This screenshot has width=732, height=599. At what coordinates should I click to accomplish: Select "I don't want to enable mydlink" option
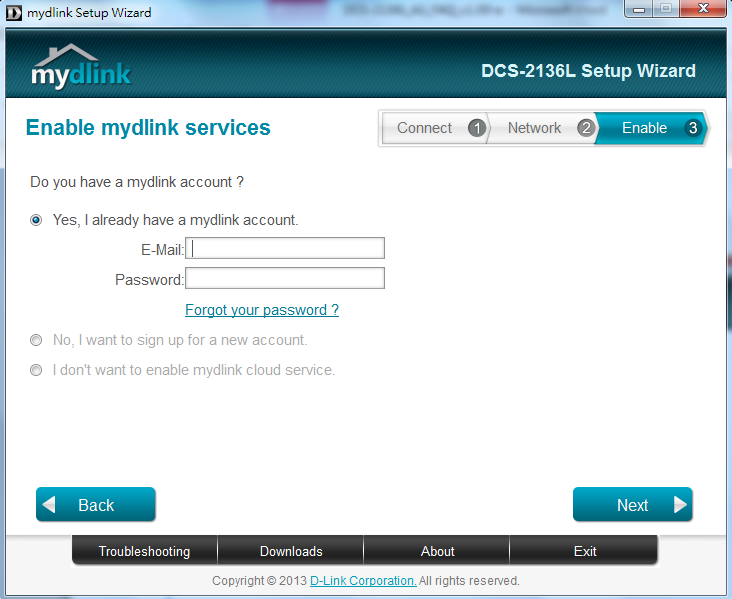tap(37, 370)
